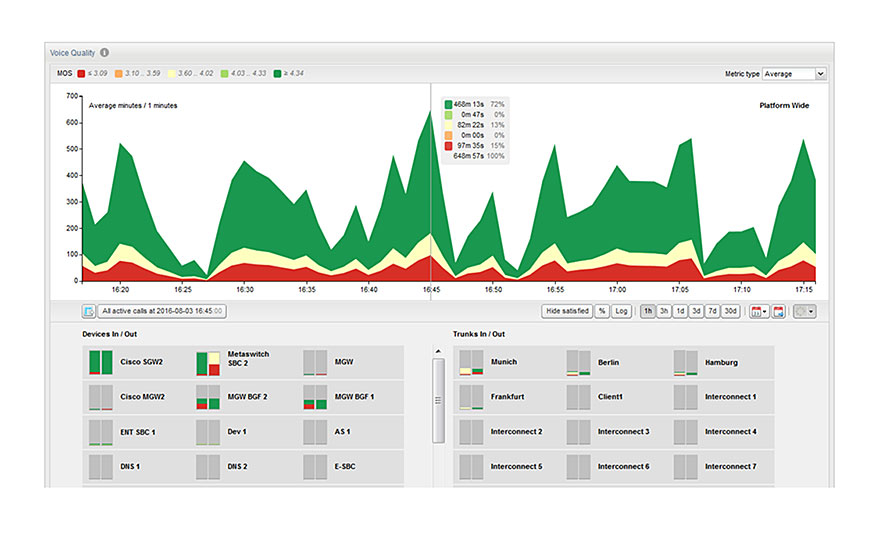Click All active calls at 2016-08-03 button
Screen dimensions: 880x533
click(162, 311)
